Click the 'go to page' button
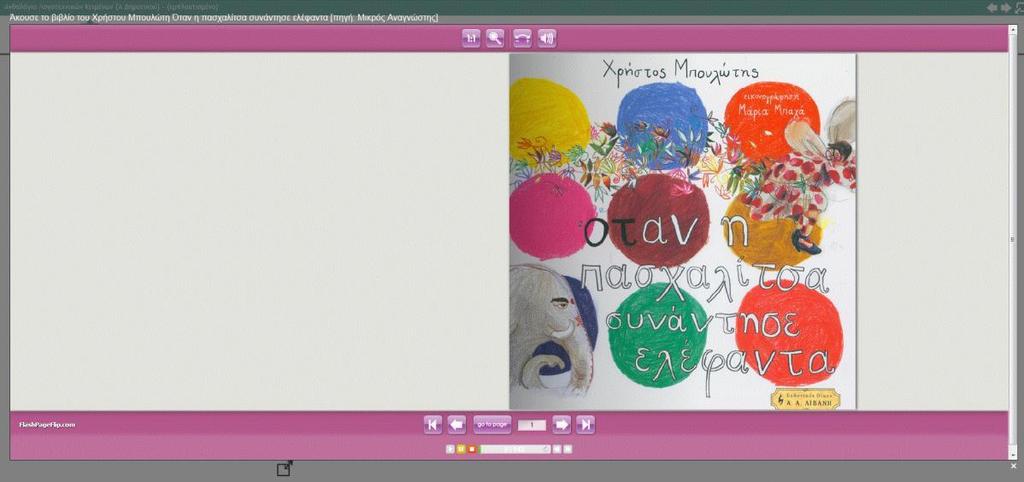This screenshot has height=482, width=1024. click(492, 425)
